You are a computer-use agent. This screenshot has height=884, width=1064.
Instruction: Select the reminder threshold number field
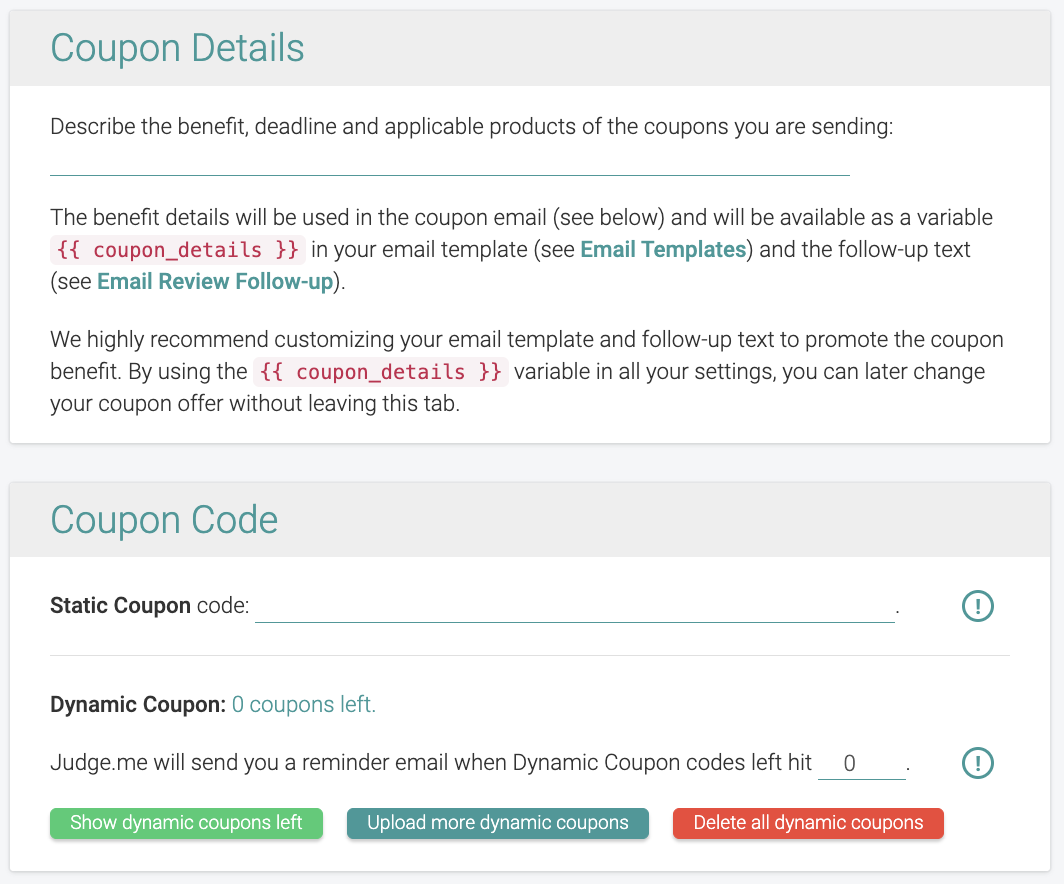coord(861,764)
